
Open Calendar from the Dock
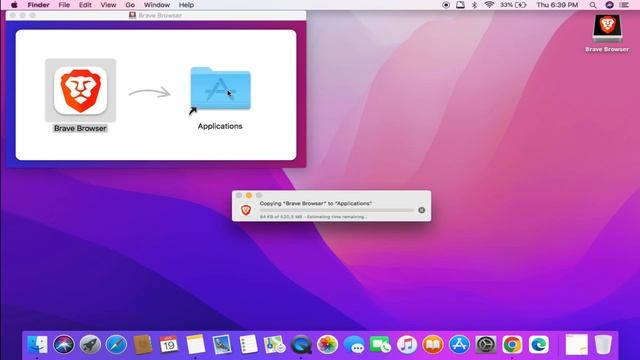(169, 344)
